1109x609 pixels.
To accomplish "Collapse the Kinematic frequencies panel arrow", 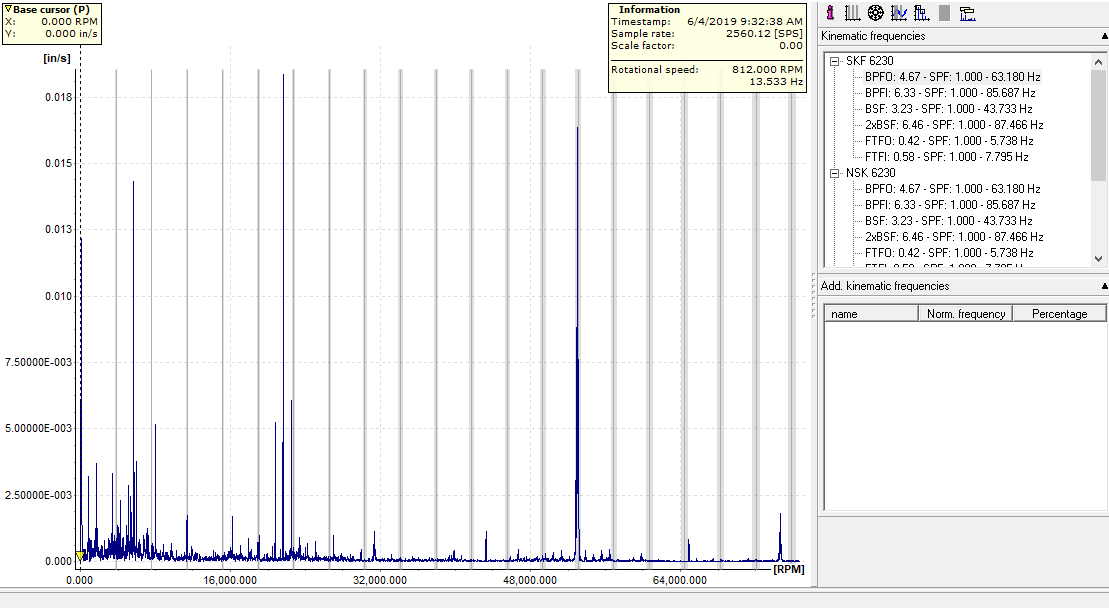I will click(1104, 36).
